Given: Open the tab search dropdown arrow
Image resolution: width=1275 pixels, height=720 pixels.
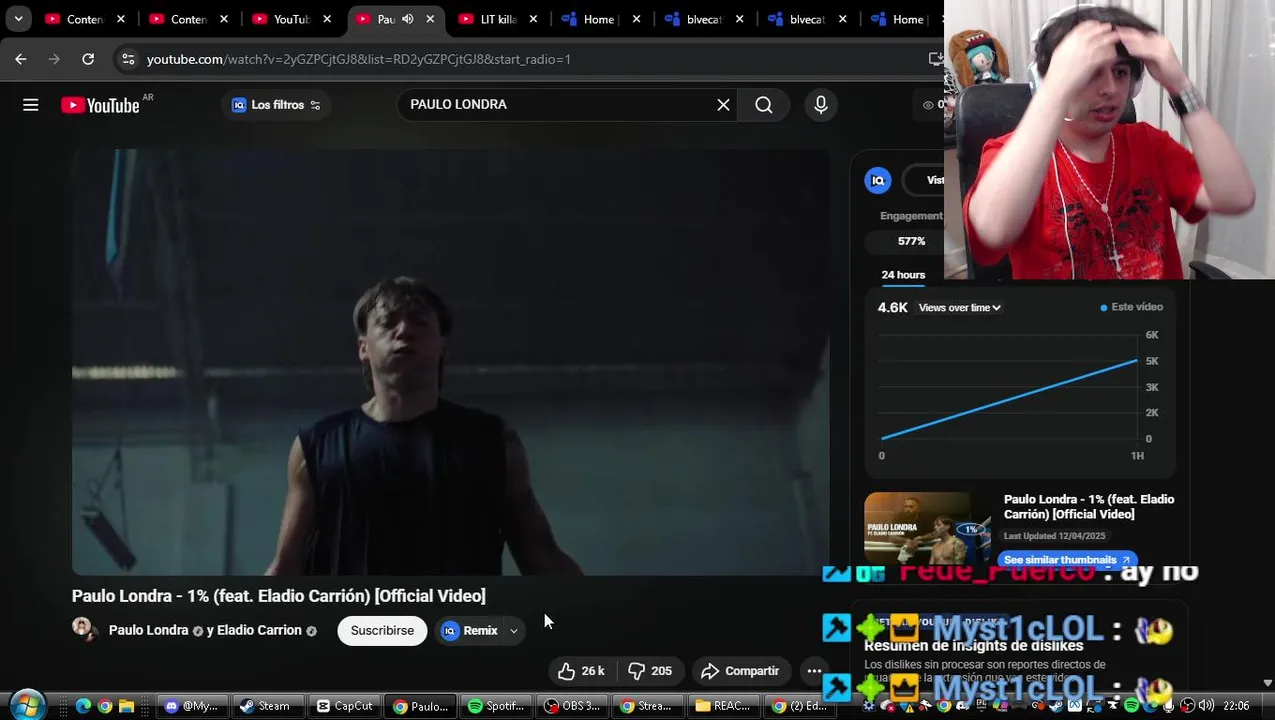Looking at the screenshot, I should [18, 19].
